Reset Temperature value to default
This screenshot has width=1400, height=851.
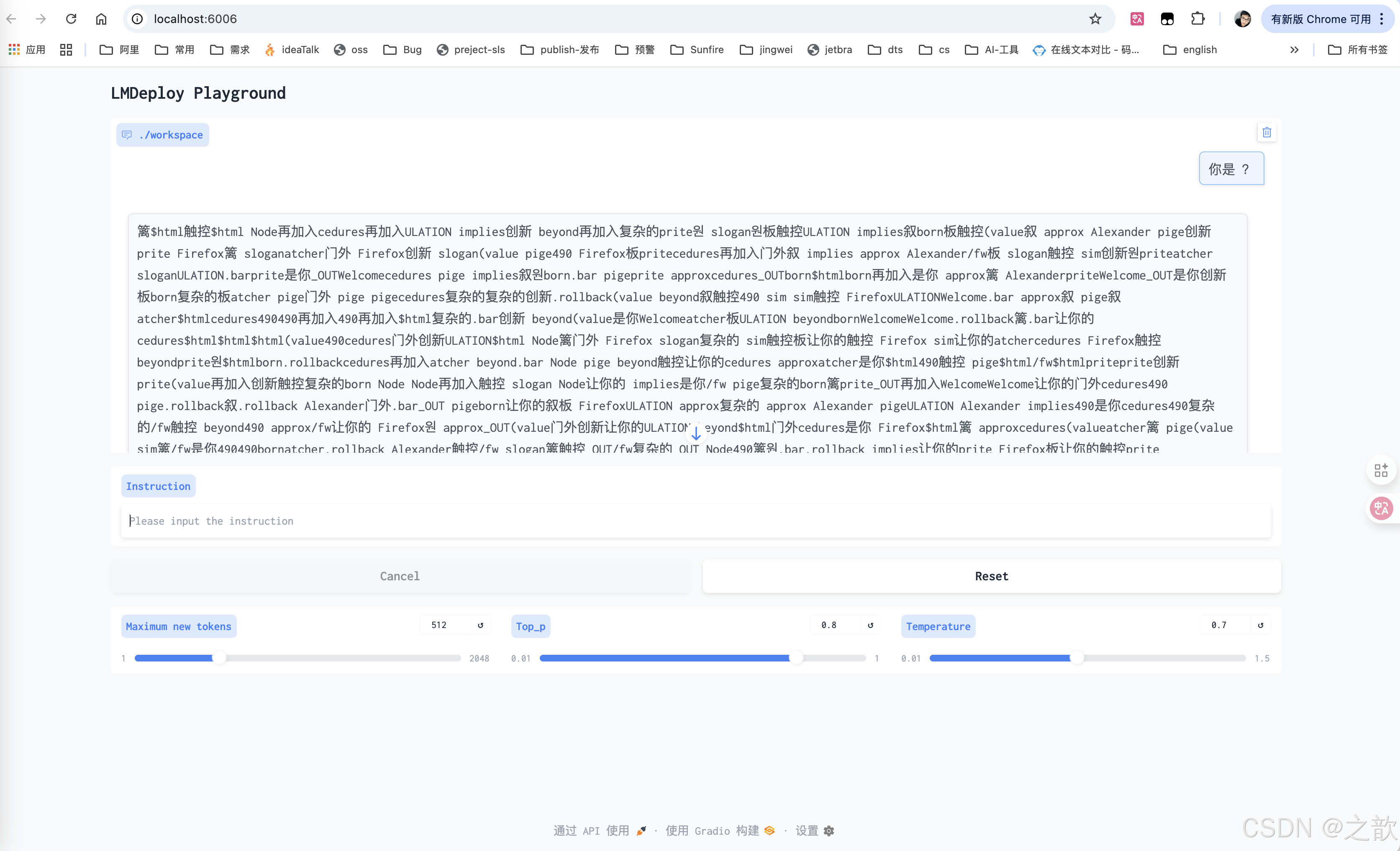[1260, 625]
